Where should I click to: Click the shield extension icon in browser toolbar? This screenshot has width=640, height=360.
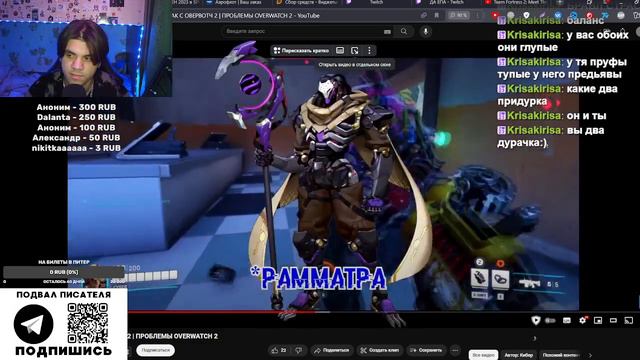[526, 15]
